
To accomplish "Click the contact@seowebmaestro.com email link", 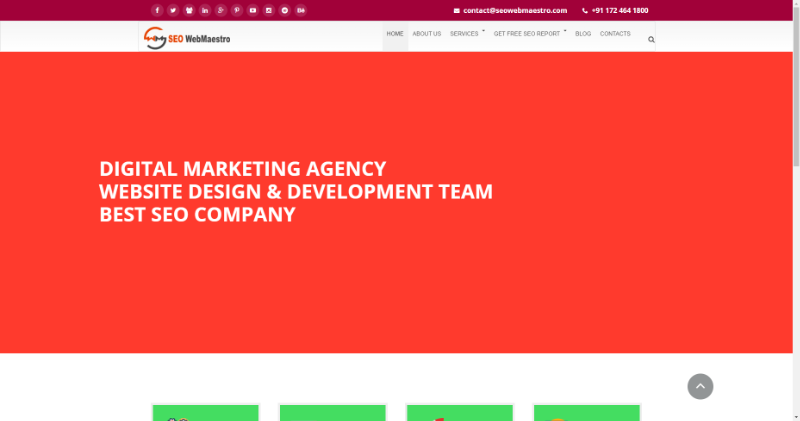I will (515, 11).
